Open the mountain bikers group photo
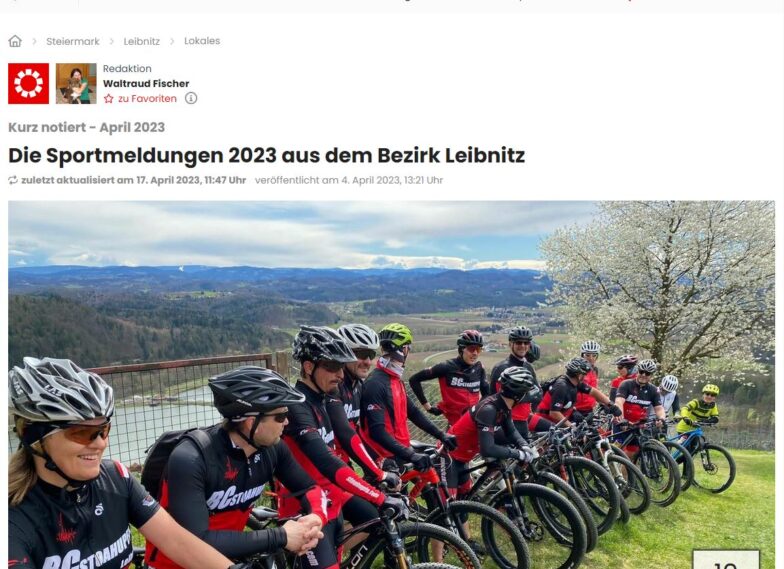The image size is (784, 569). click(x=392, y=385)
